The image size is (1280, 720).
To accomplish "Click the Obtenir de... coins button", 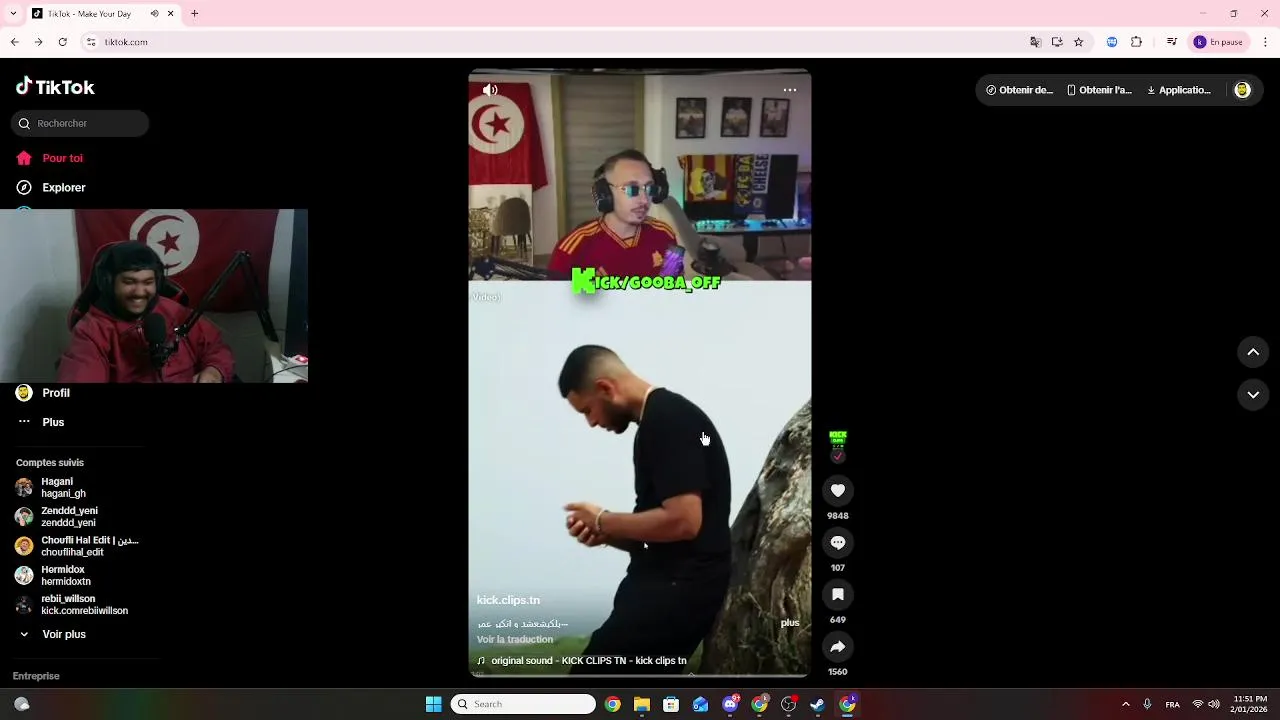I will (1019, 90).
